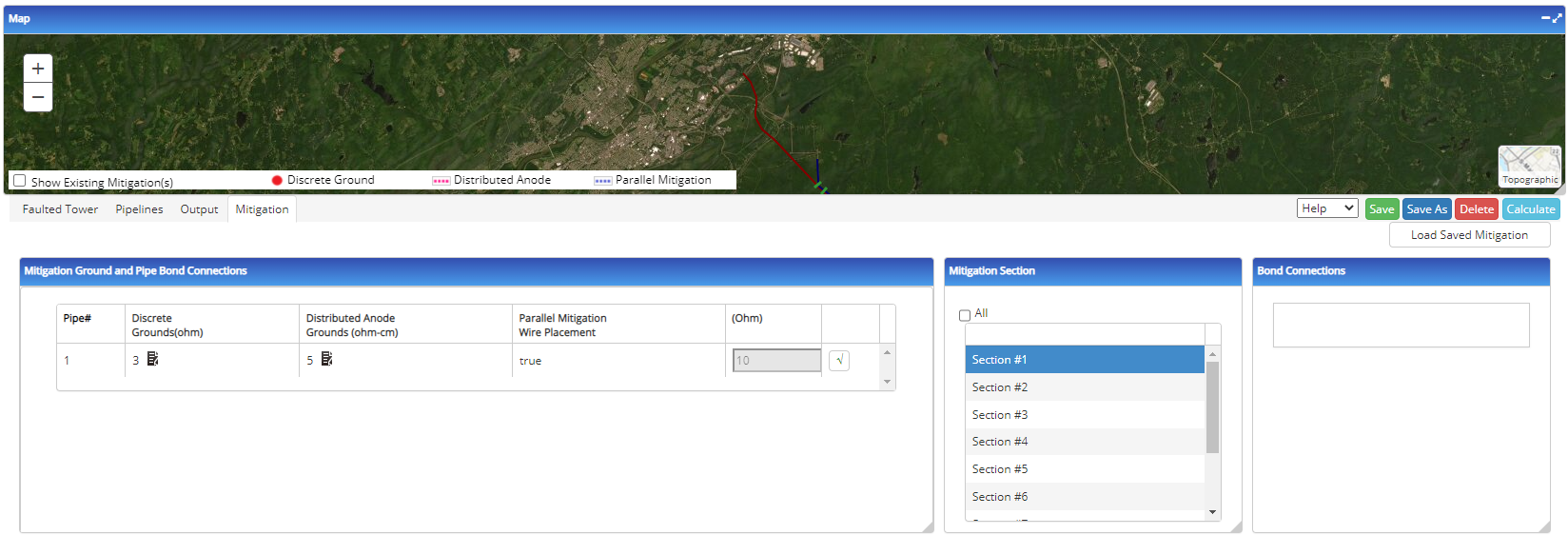Minimize the Map panel
1568x535 pixels.
(x=1545, y=18)
